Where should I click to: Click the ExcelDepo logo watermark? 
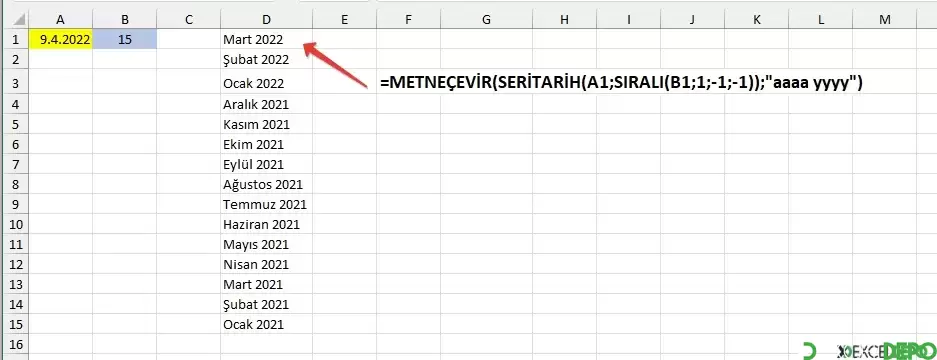tap(868, 351)
